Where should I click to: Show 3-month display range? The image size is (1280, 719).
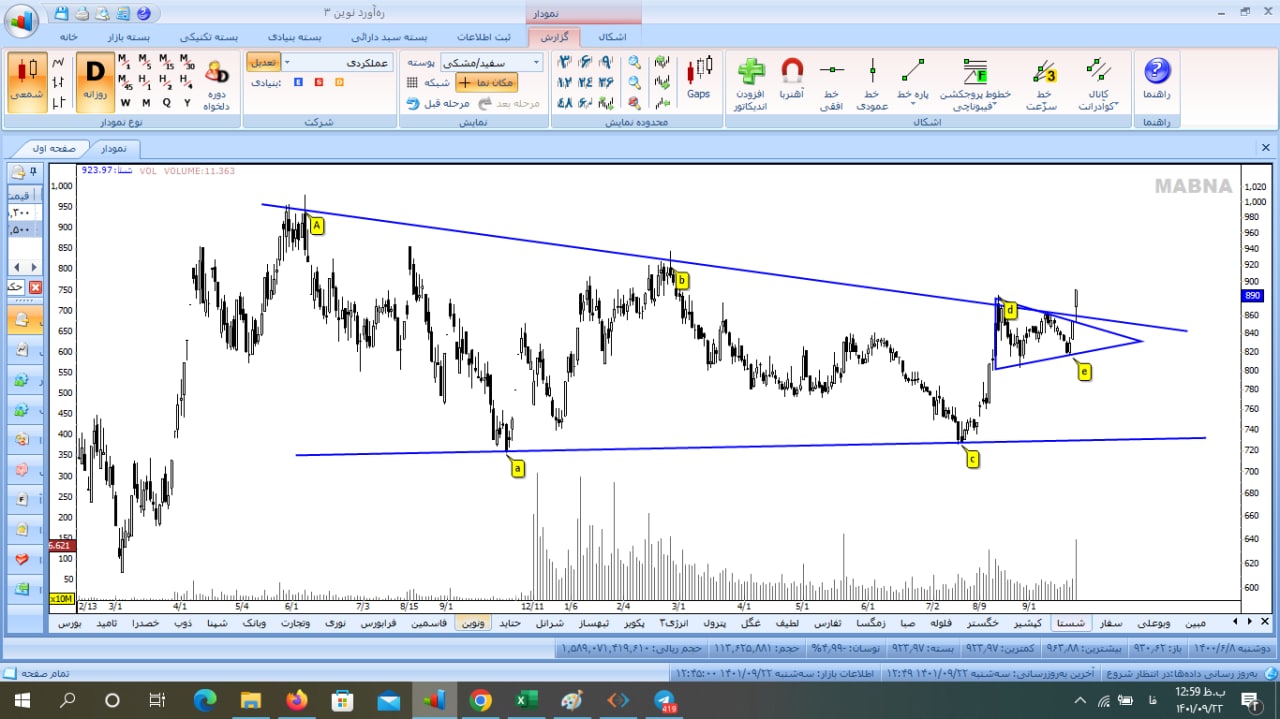click(x=564, y=63)
